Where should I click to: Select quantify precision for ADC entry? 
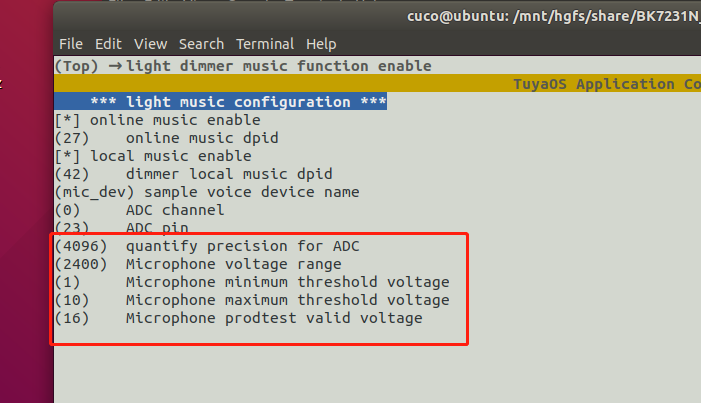pos(207,246)
